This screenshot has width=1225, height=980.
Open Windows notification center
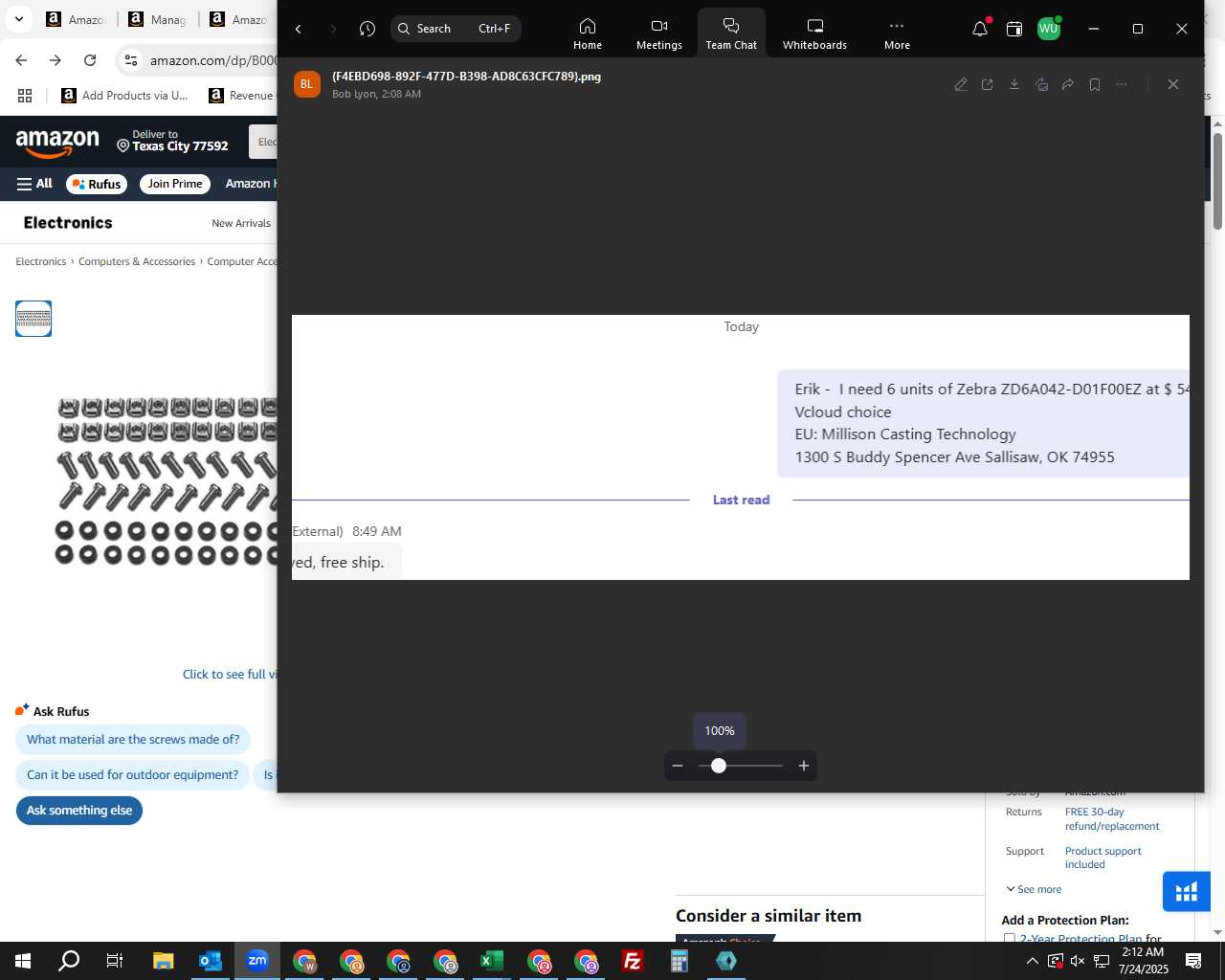click(x=1193, y=961)
